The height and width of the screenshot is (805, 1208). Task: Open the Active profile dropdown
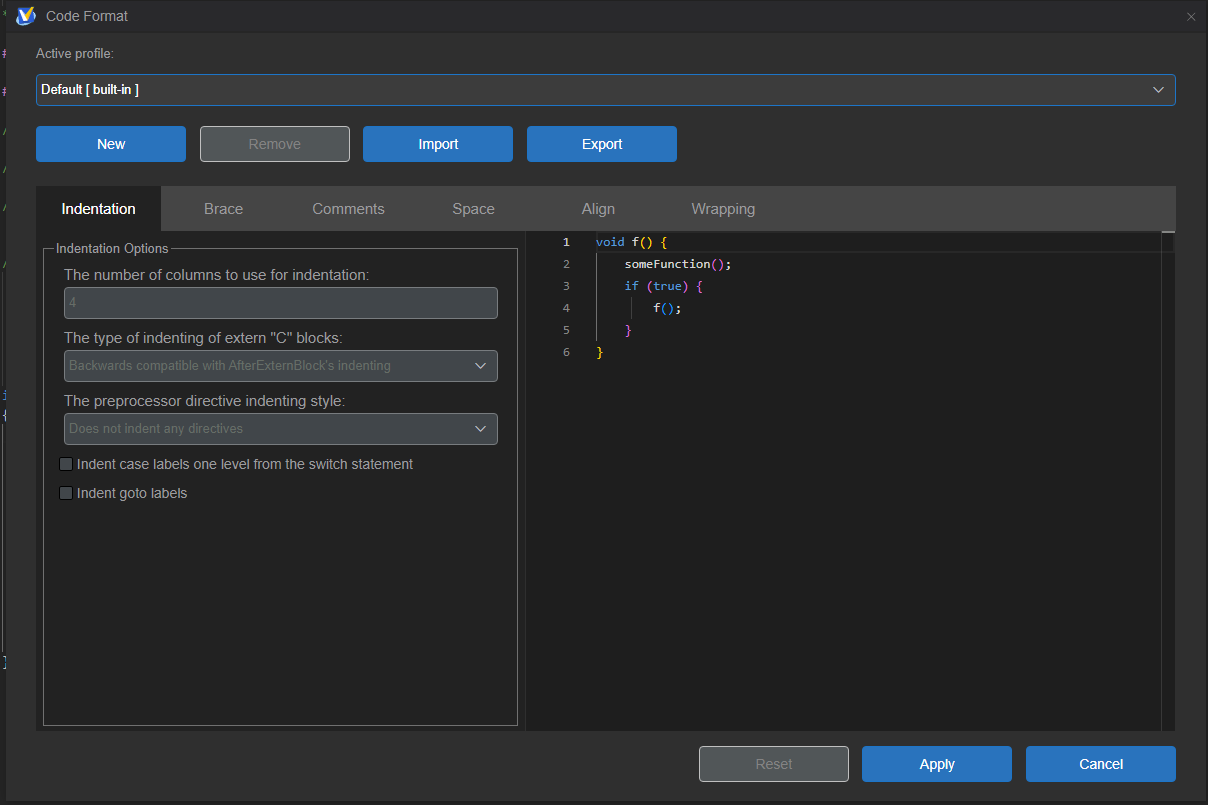pos(606,90)
